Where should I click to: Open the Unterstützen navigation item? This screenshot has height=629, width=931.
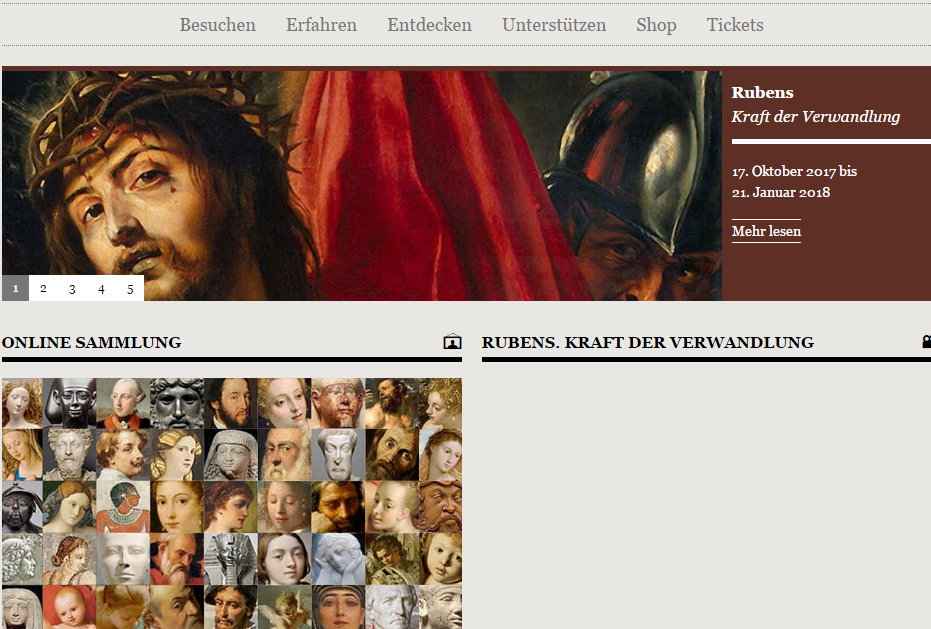click(x=553, y=25)
